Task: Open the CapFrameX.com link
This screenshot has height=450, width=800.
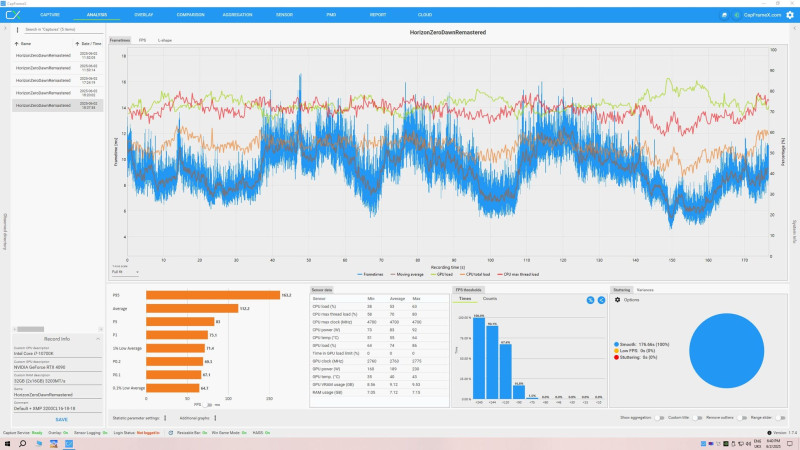Action: point(762,15)
